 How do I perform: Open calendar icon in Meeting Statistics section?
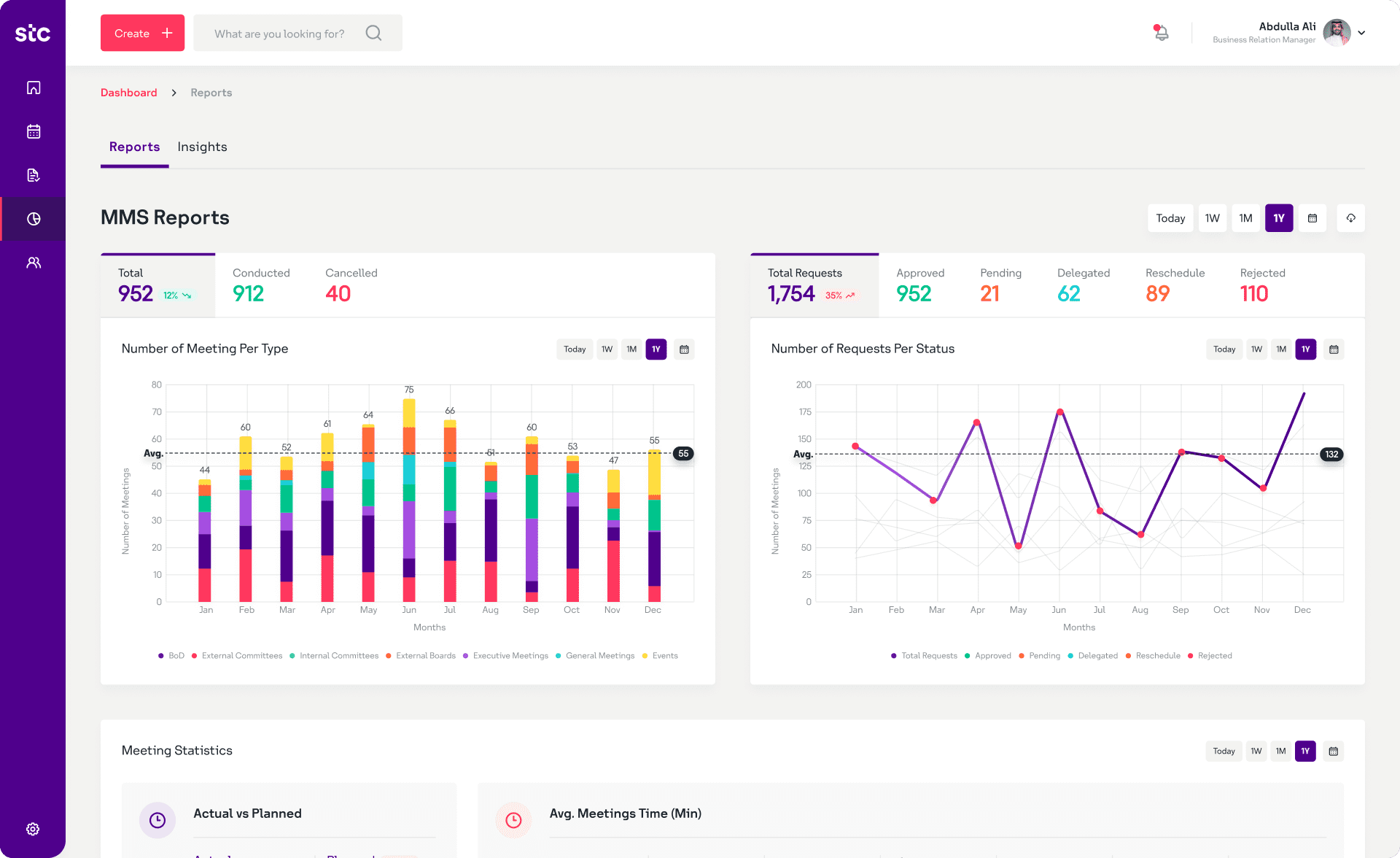pyautogui.click(x=1333, y=751)
